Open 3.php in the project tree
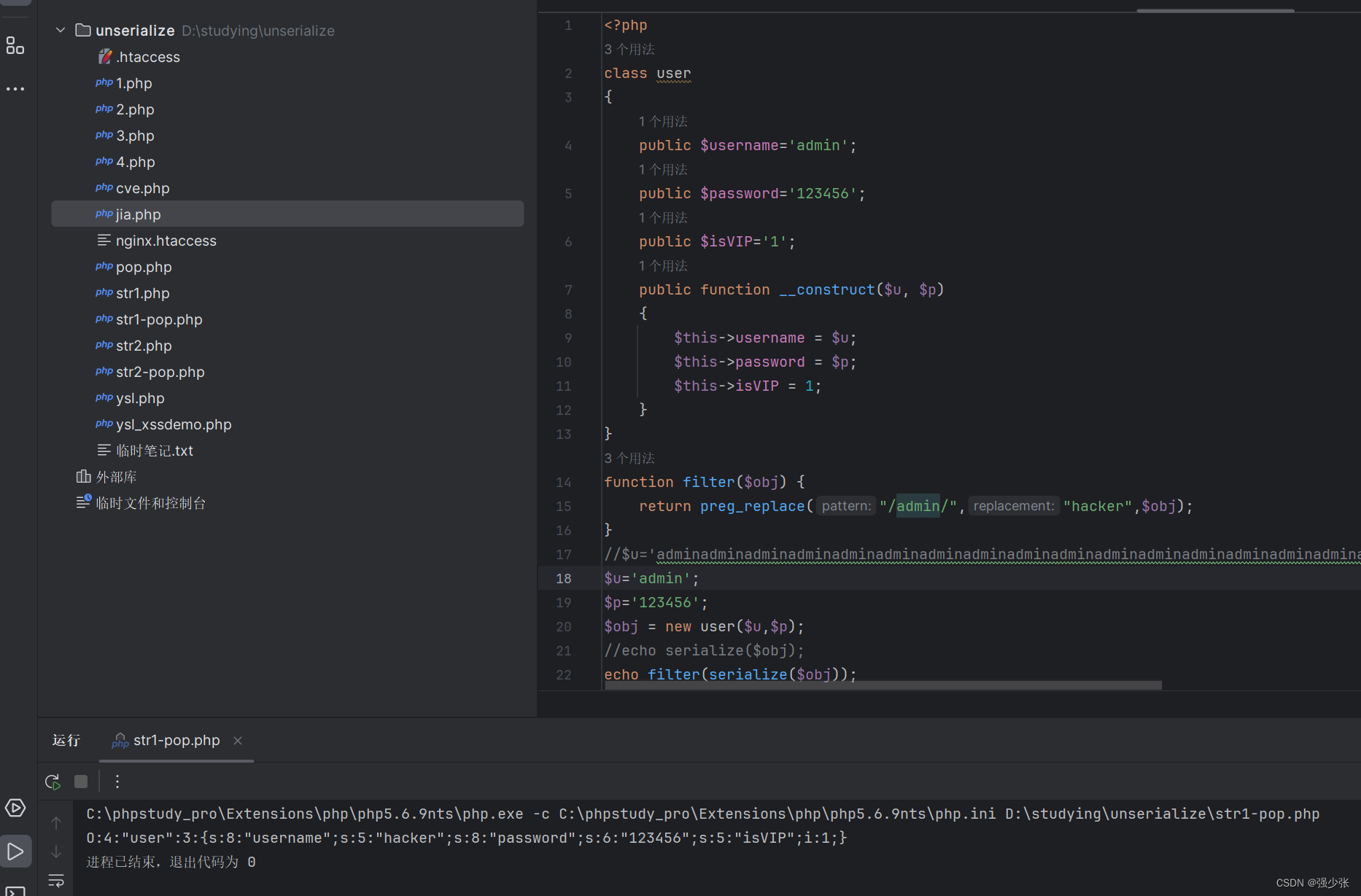 (x=135, y=136)
